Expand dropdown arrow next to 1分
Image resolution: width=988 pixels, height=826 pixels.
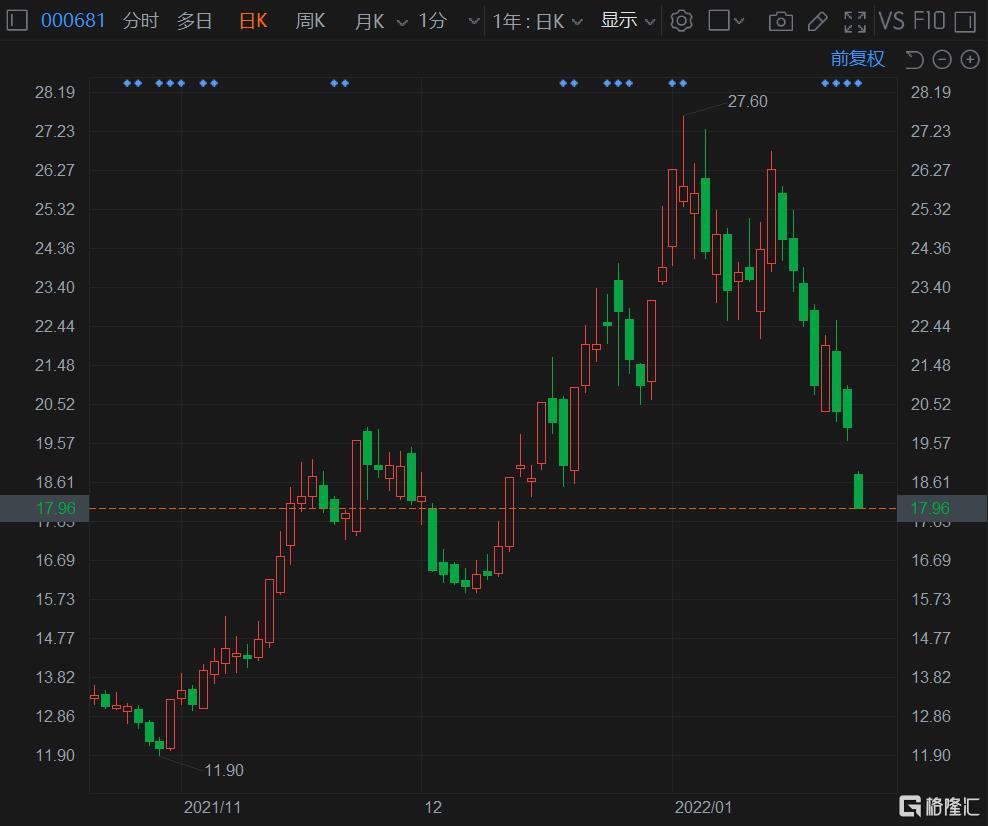click(474, 21)
